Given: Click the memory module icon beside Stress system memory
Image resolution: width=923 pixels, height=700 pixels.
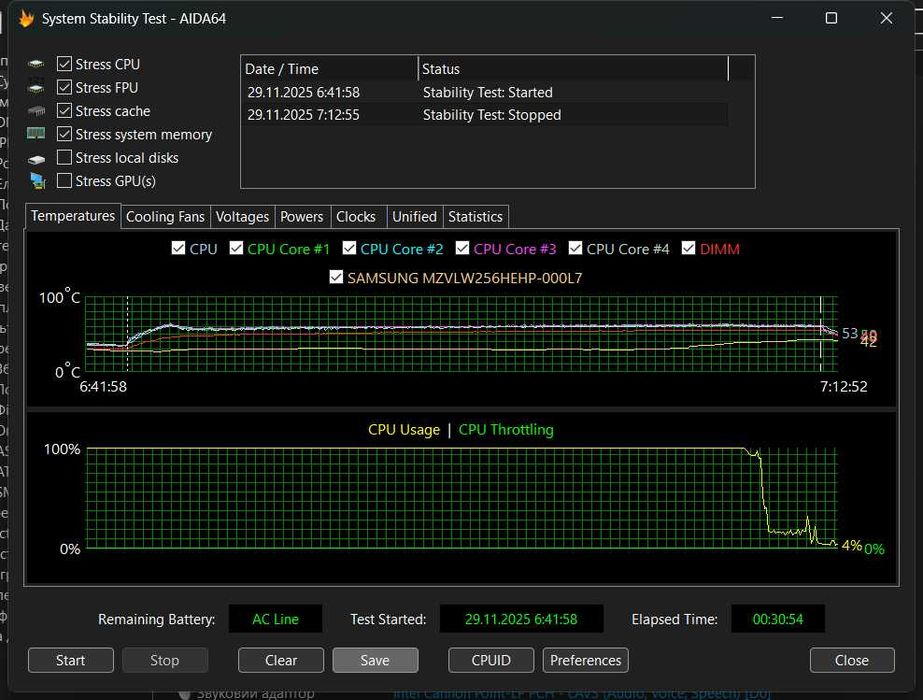Looking at the screenshot, I should [37, 134].
